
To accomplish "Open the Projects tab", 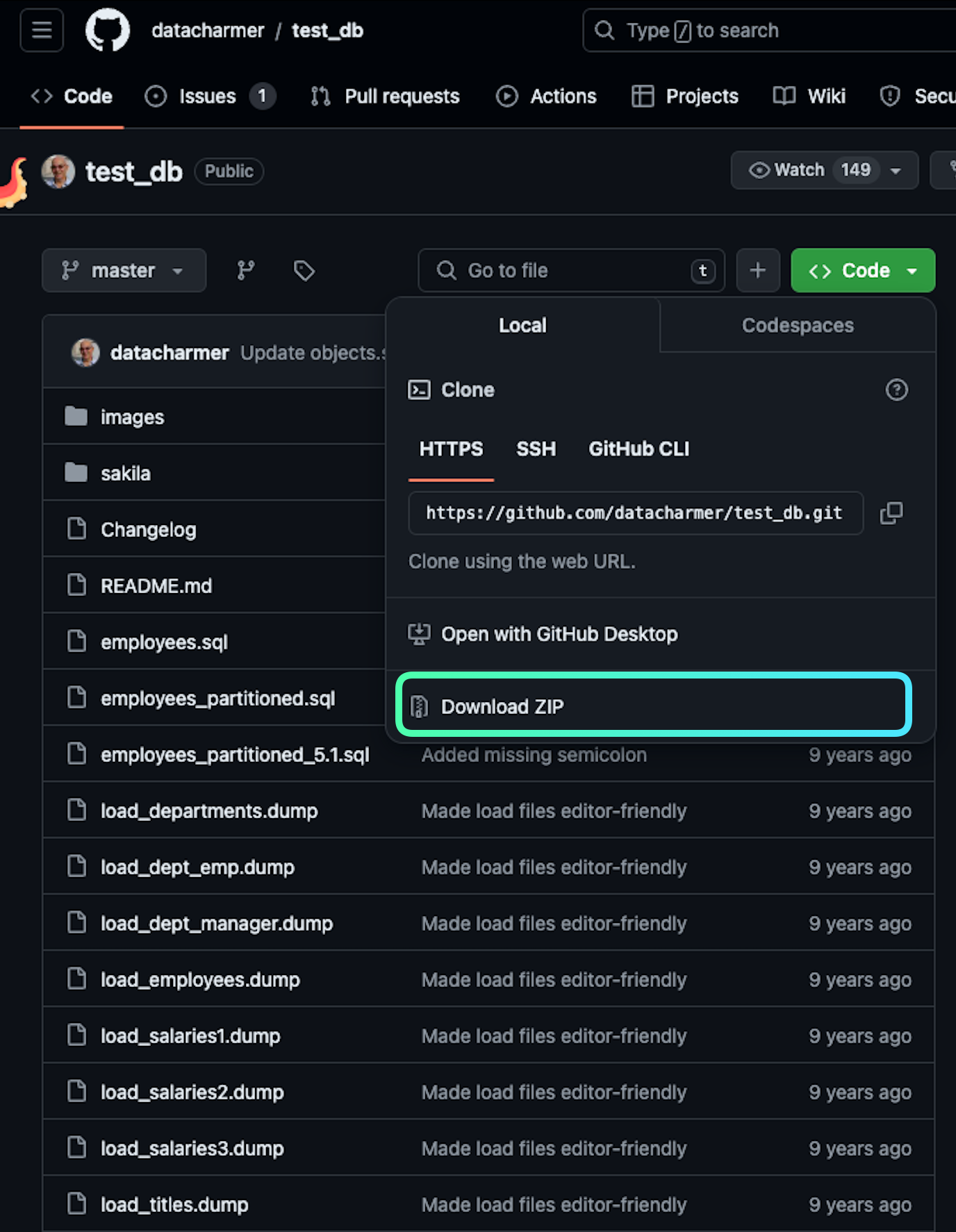I will click(685, 97).
